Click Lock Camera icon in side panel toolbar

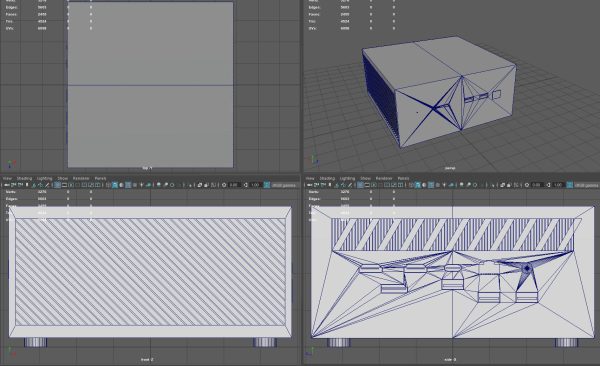pos(316,185)
